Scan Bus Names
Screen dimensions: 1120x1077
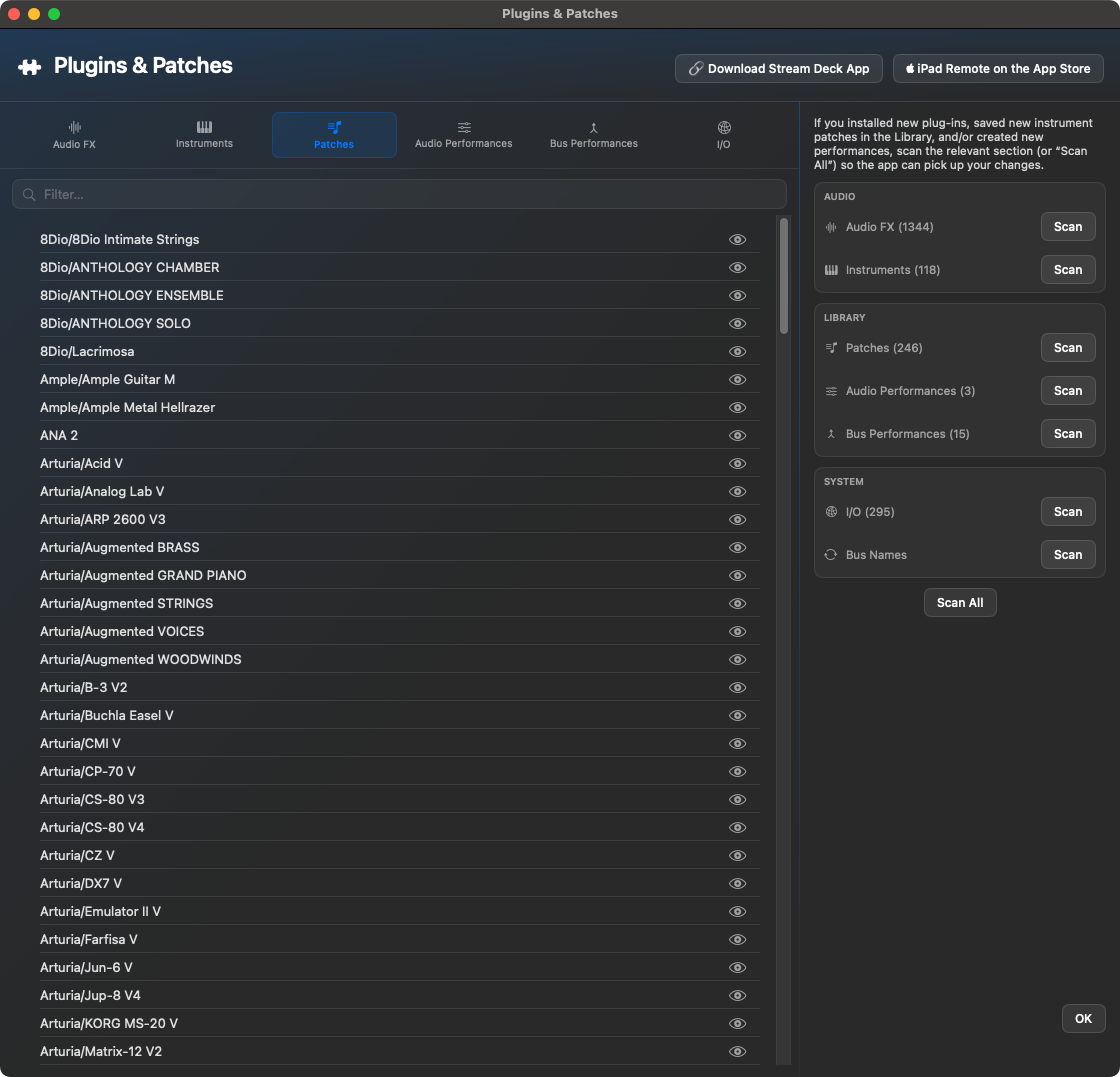[x=1068, y=555]
